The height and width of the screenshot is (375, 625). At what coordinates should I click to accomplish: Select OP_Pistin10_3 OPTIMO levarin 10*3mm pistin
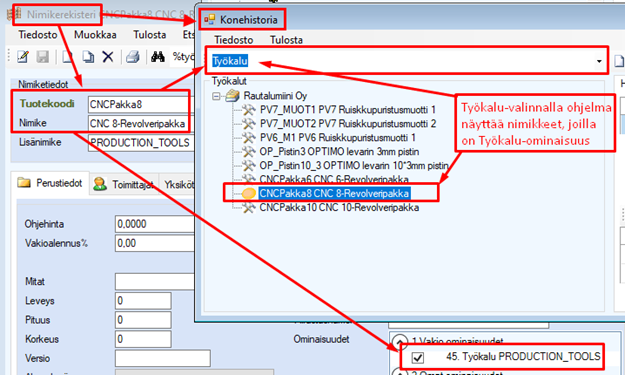point(354,165)
